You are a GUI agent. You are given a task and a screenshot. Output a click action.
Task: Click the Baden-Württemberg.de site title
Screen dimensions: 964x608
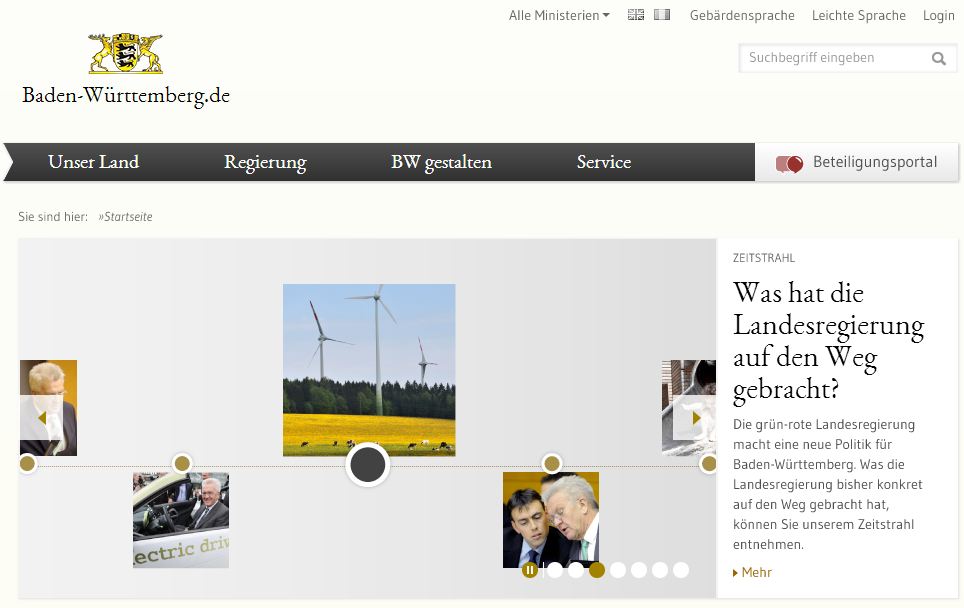pos(126,96)
